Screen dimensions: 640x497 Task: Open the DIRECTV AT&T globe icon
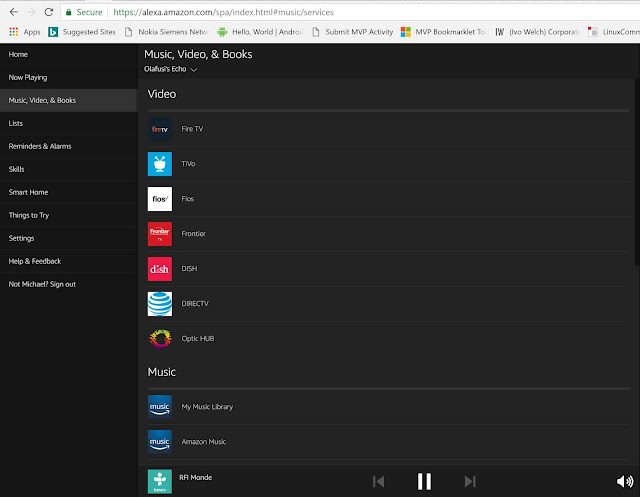[x=160, y=304]
